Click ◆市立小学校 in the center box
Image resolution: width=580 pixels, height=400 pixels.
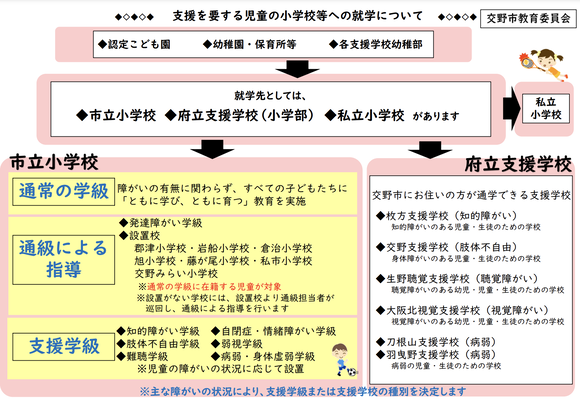point(116,115)
